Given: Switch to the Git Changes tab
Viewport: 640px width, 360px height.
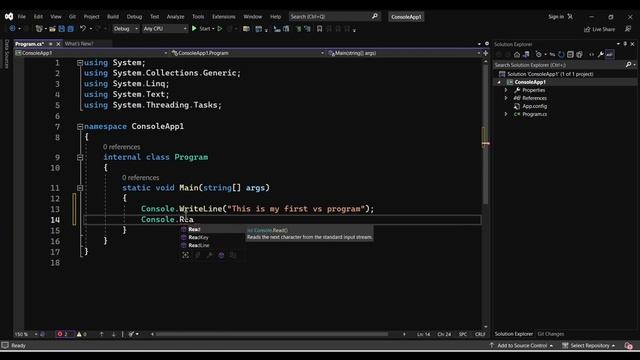Looking at the screenshot, I should point(551,334).
